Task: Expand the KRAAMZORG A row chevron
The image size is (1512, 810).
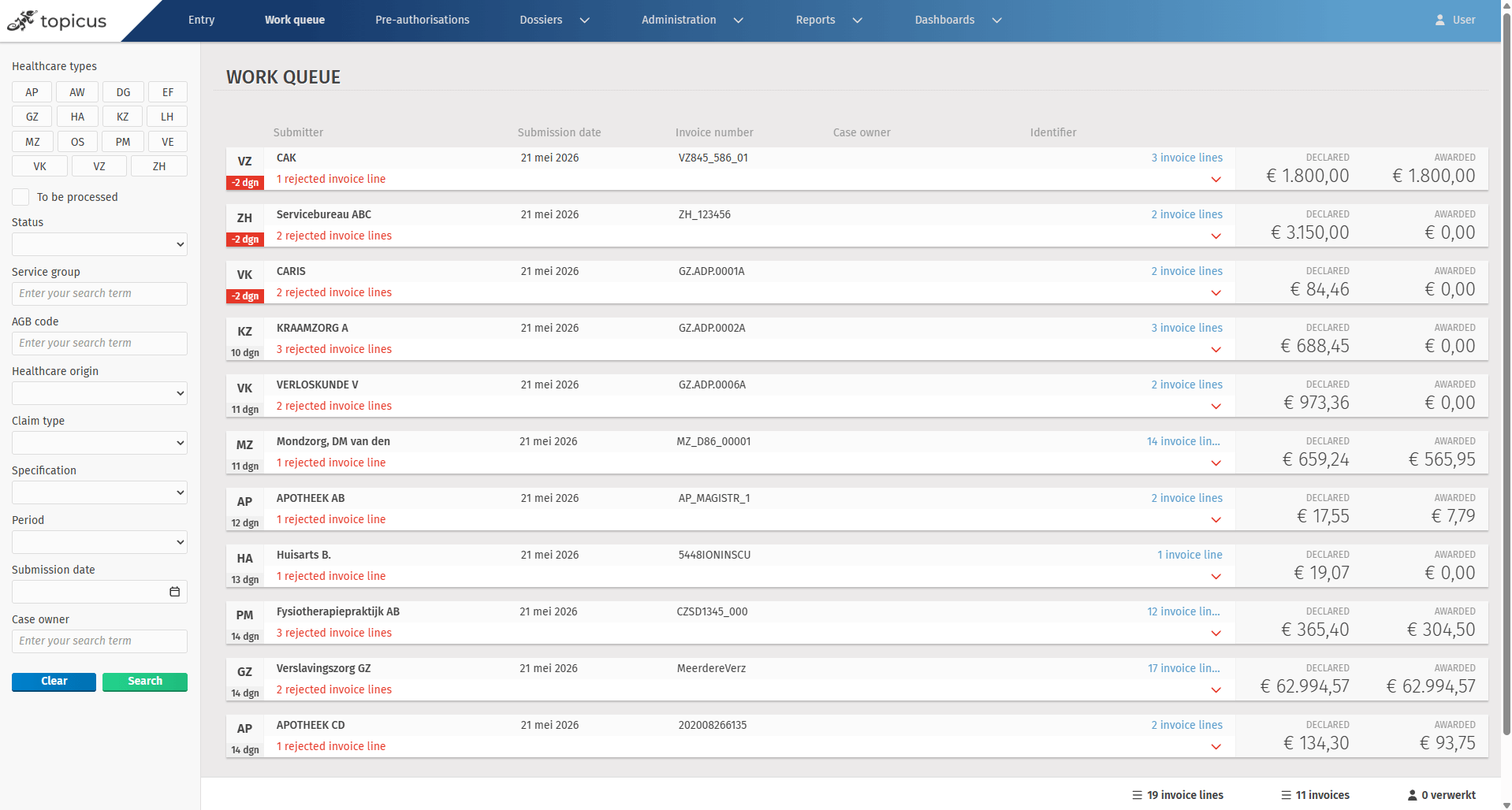Action: (1216, 350)
